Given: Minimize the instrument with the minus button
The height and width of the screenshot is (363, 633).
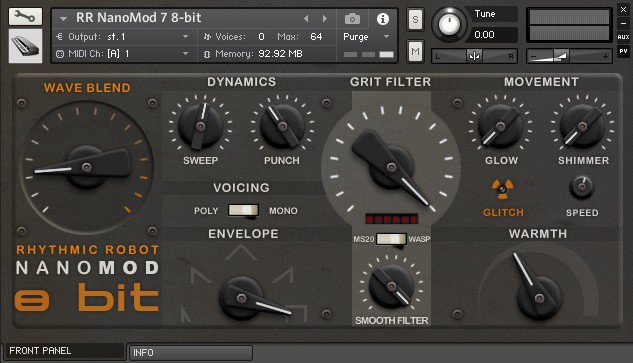Looking at the screenshot, I should [623, 23].
